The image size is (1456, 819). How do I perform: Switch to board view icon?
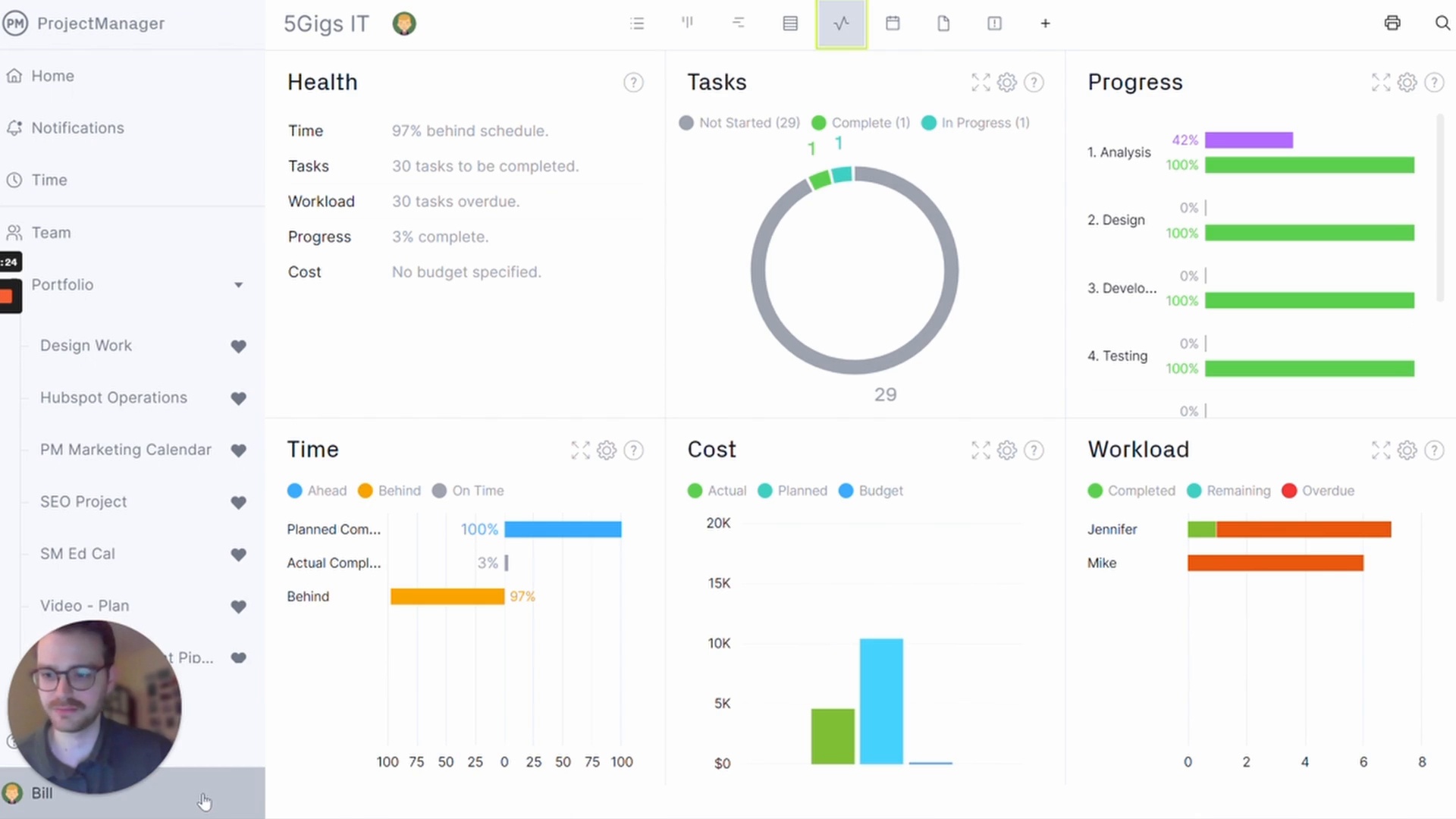coord(688,24)
